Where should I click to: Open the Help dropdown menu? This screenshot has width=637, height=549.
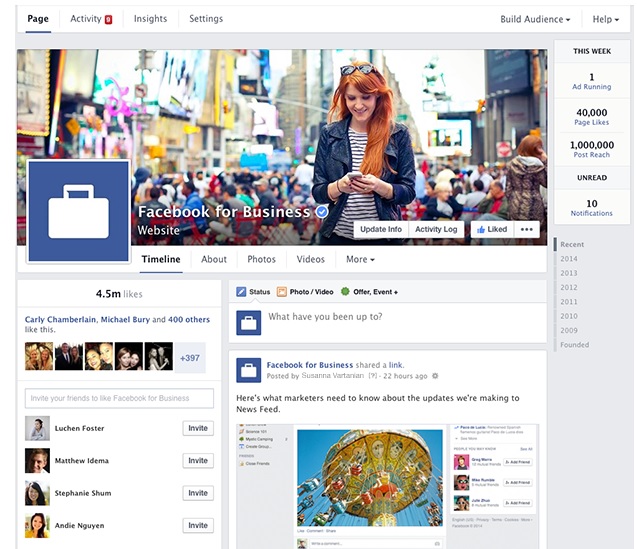[x=604, y=19]
